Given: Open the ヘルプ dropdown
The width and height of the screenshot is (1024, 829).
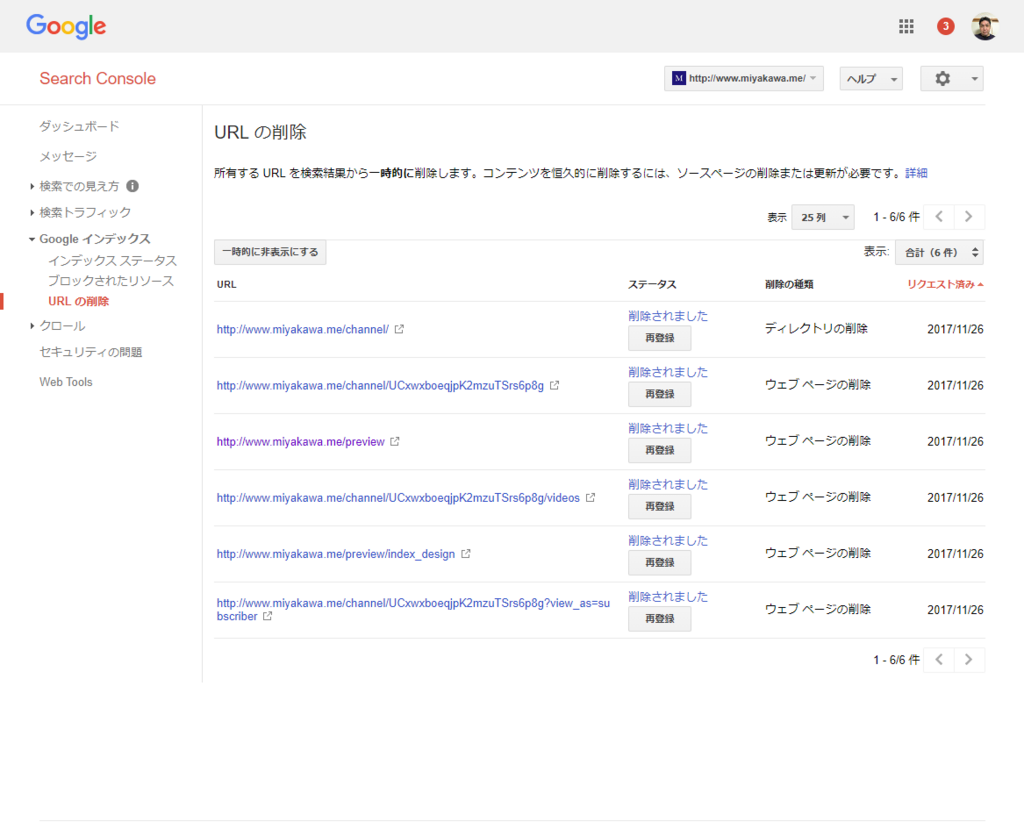Looking at the screenshot, I should tap(871, 78).
